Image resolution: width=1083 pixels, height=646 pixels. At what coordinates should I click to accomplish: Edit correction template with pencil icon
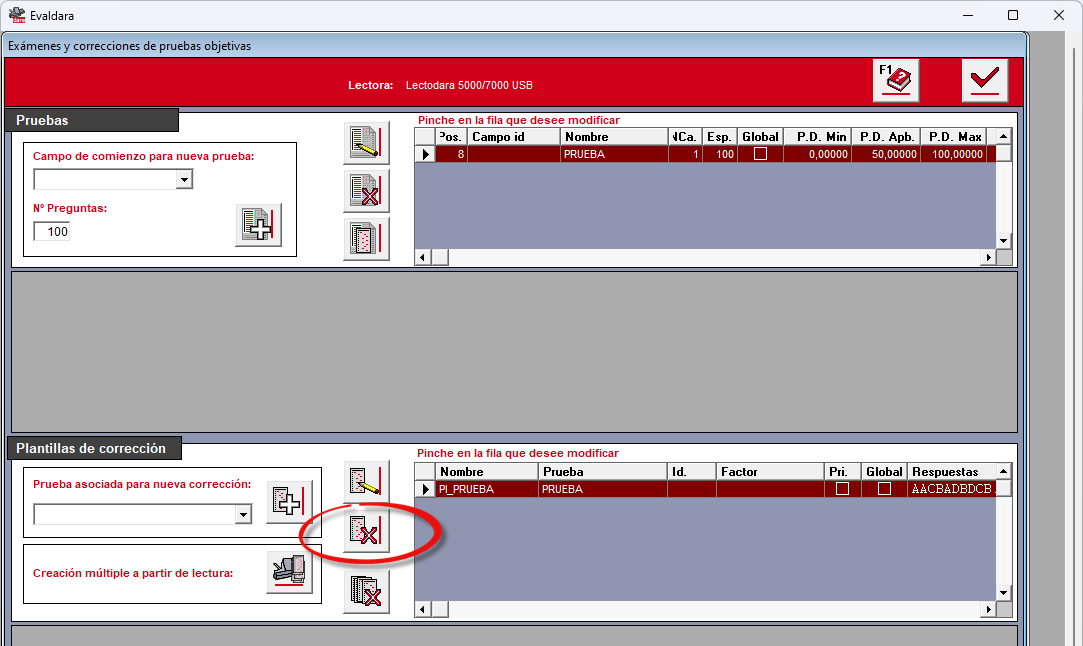click(x=366, y=482)
